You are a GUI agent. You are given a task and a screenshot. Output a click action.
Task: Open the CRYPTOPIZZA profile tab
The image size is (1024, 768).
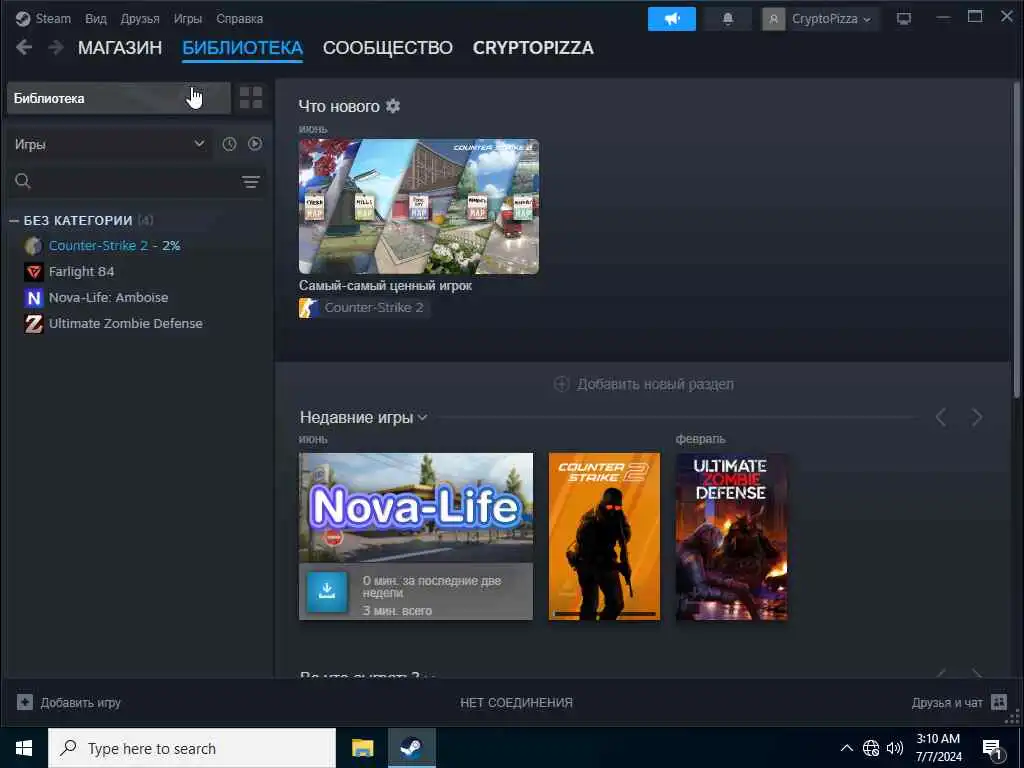(x=533, y=48)
